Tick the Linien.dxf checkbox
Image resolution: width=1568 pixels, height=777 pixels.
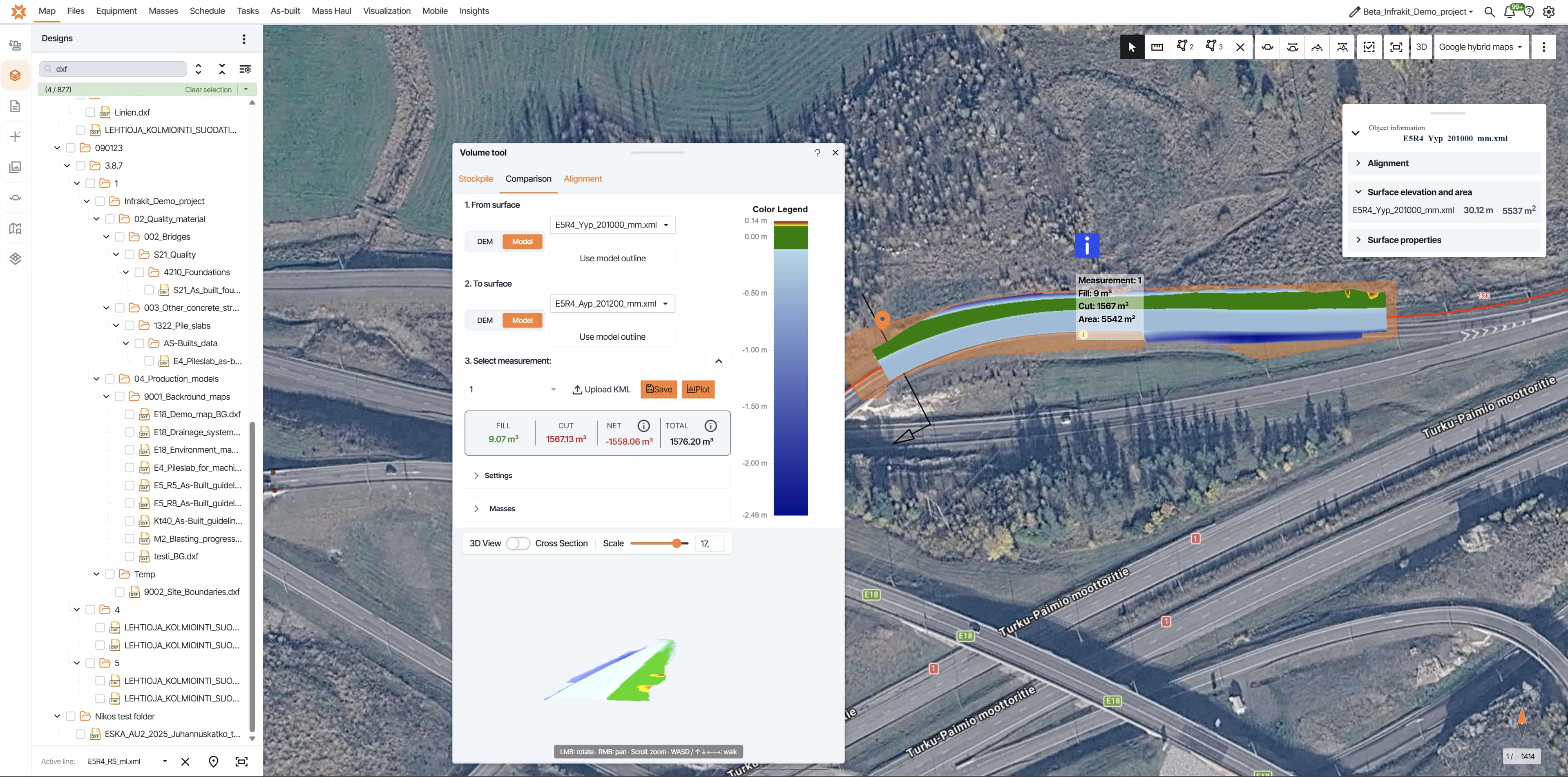pos(90,113)
